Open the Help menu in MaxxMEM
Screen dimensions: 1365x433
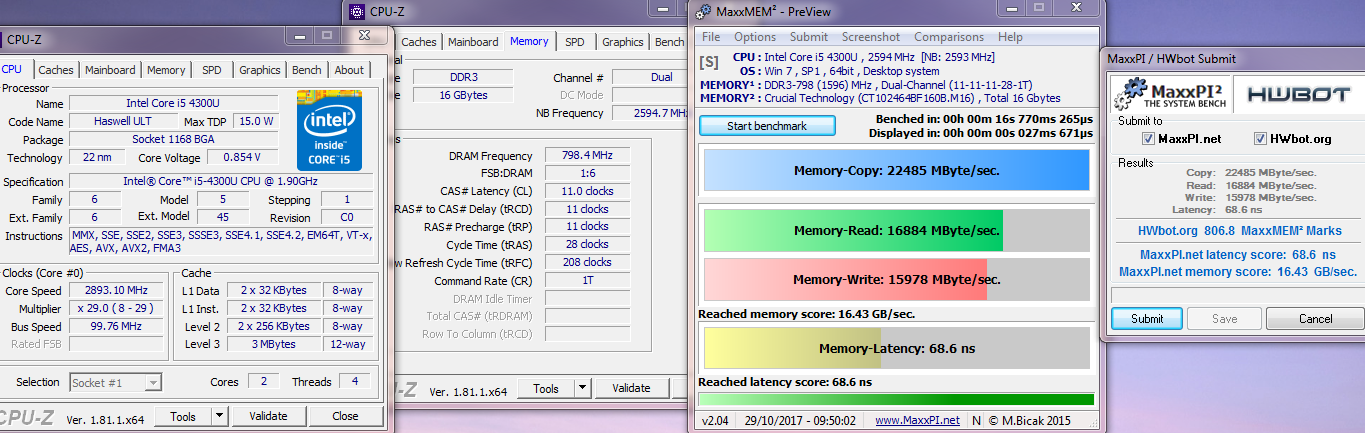1010,37
